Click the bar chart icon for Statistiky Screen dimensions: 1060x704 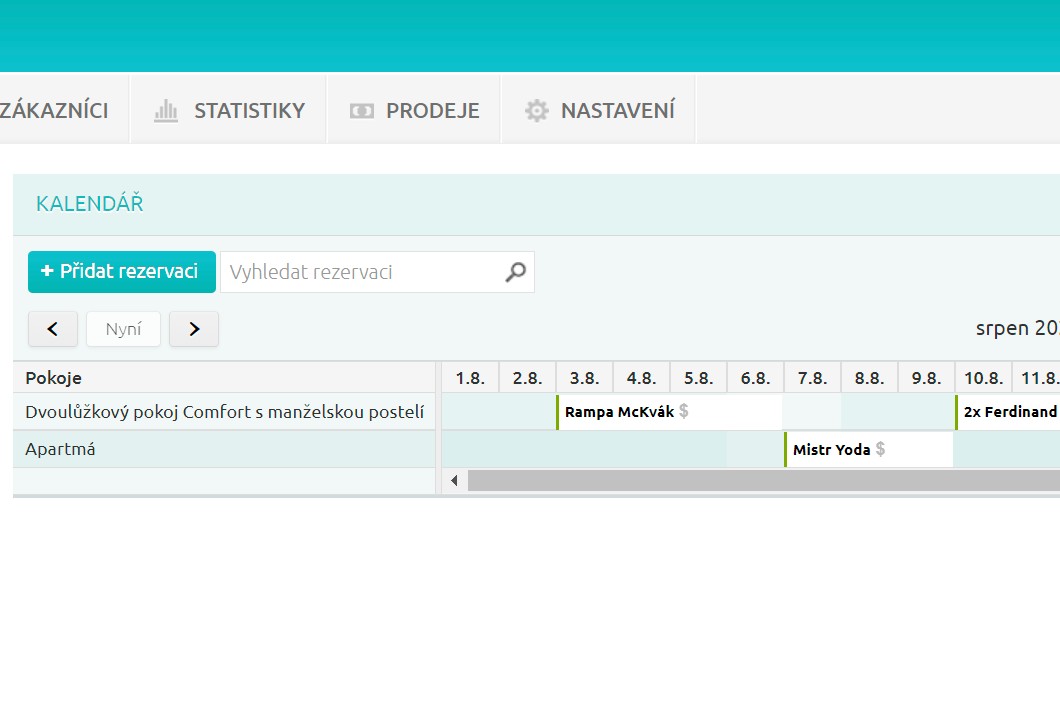point(166,110)
